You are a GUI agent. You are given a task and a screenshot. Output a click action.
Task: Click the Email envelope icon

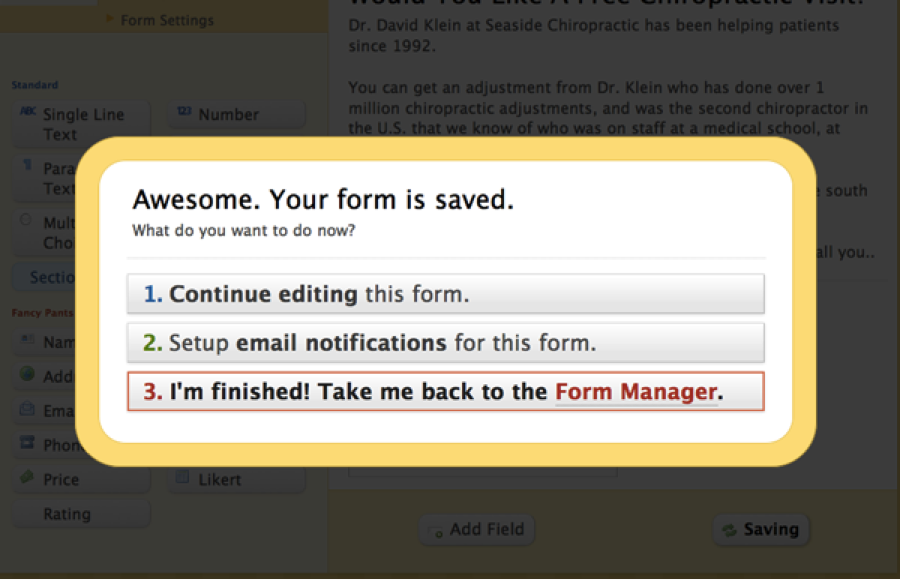pyautogui.click(x=28, y=410)
